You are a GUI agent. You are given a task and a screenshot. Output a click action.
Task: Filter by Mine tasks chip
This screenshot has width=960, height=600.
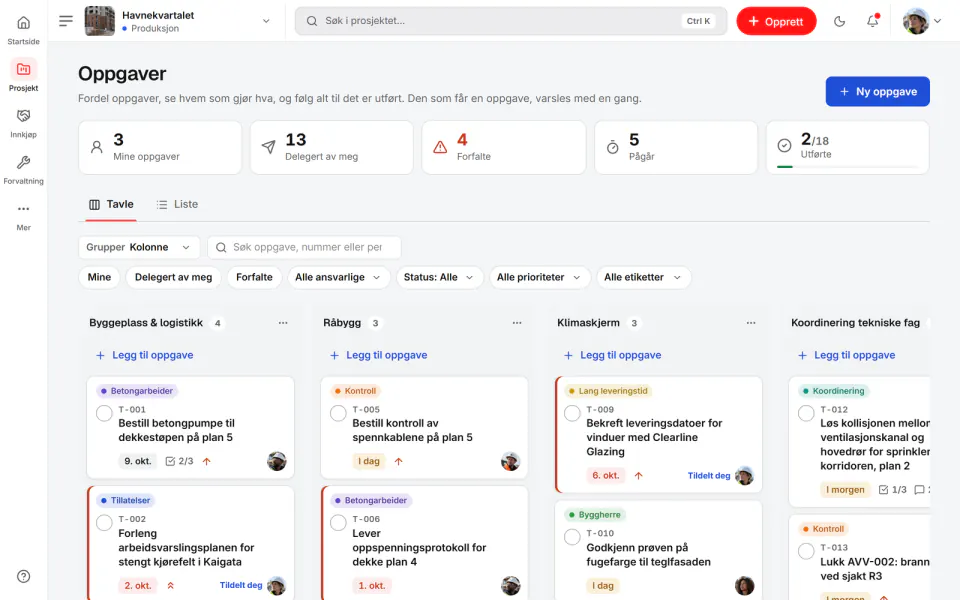pyautogui.click(x=99, y=277)
